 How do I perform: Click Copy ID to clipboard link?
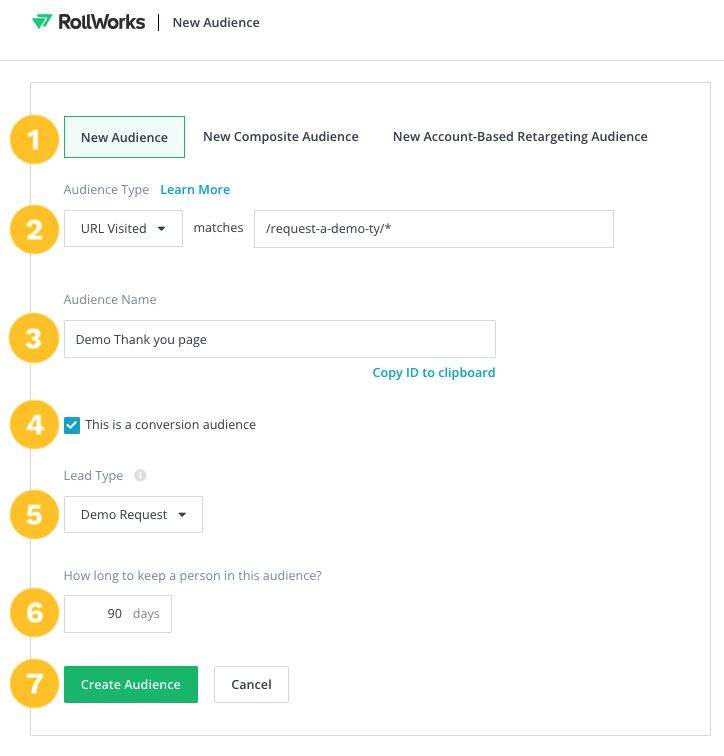pos(434,373)
